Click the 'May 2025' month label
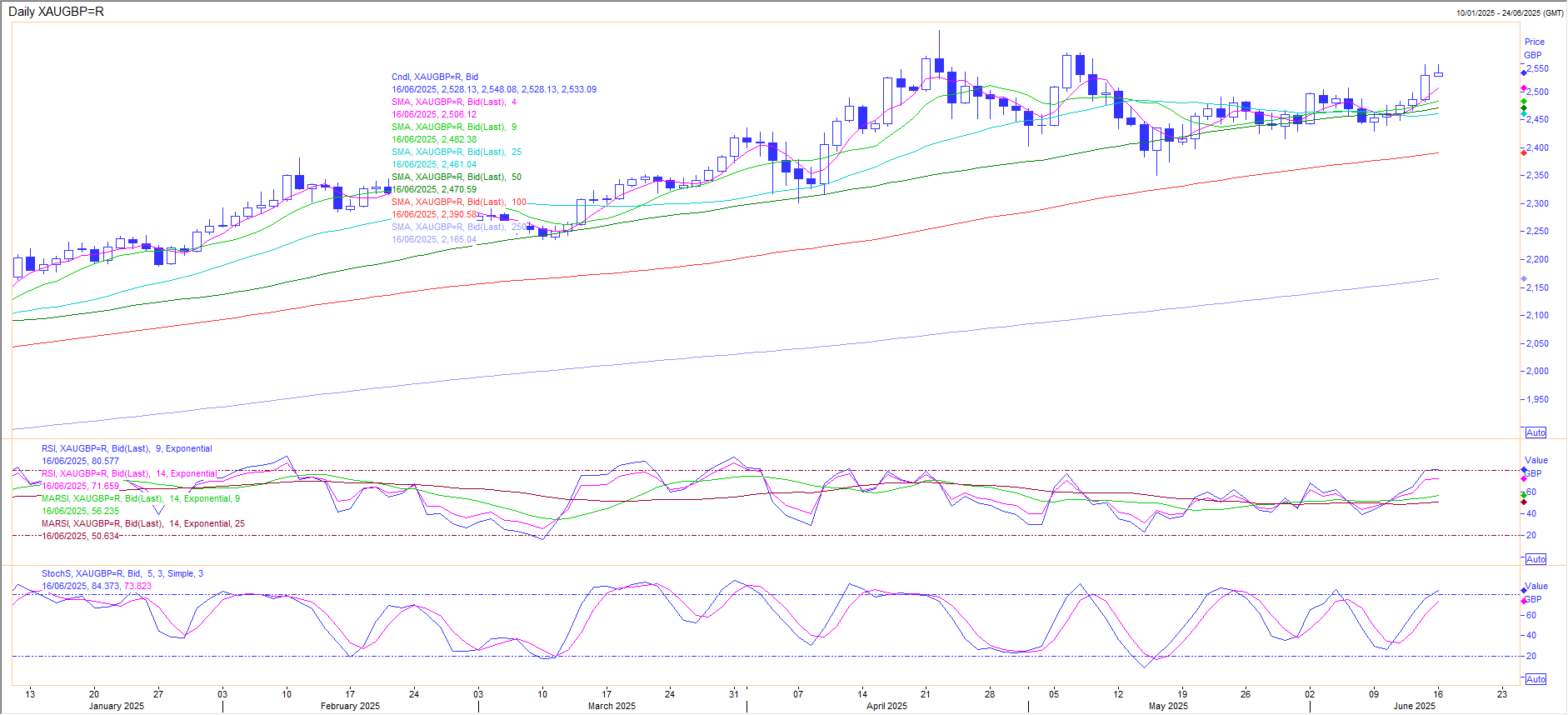1568x715 pixels. pos(1168,706)
